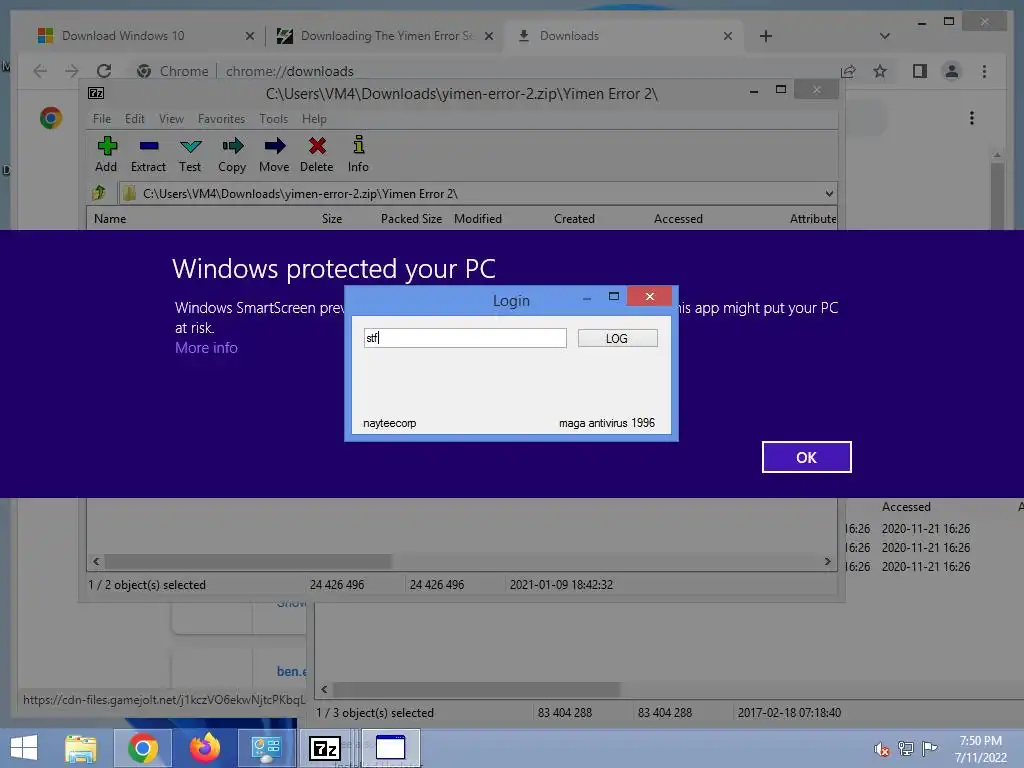Toggle Chrome side panel icon
This screenshot has width=1024, height=768.
tap(920, 71)
